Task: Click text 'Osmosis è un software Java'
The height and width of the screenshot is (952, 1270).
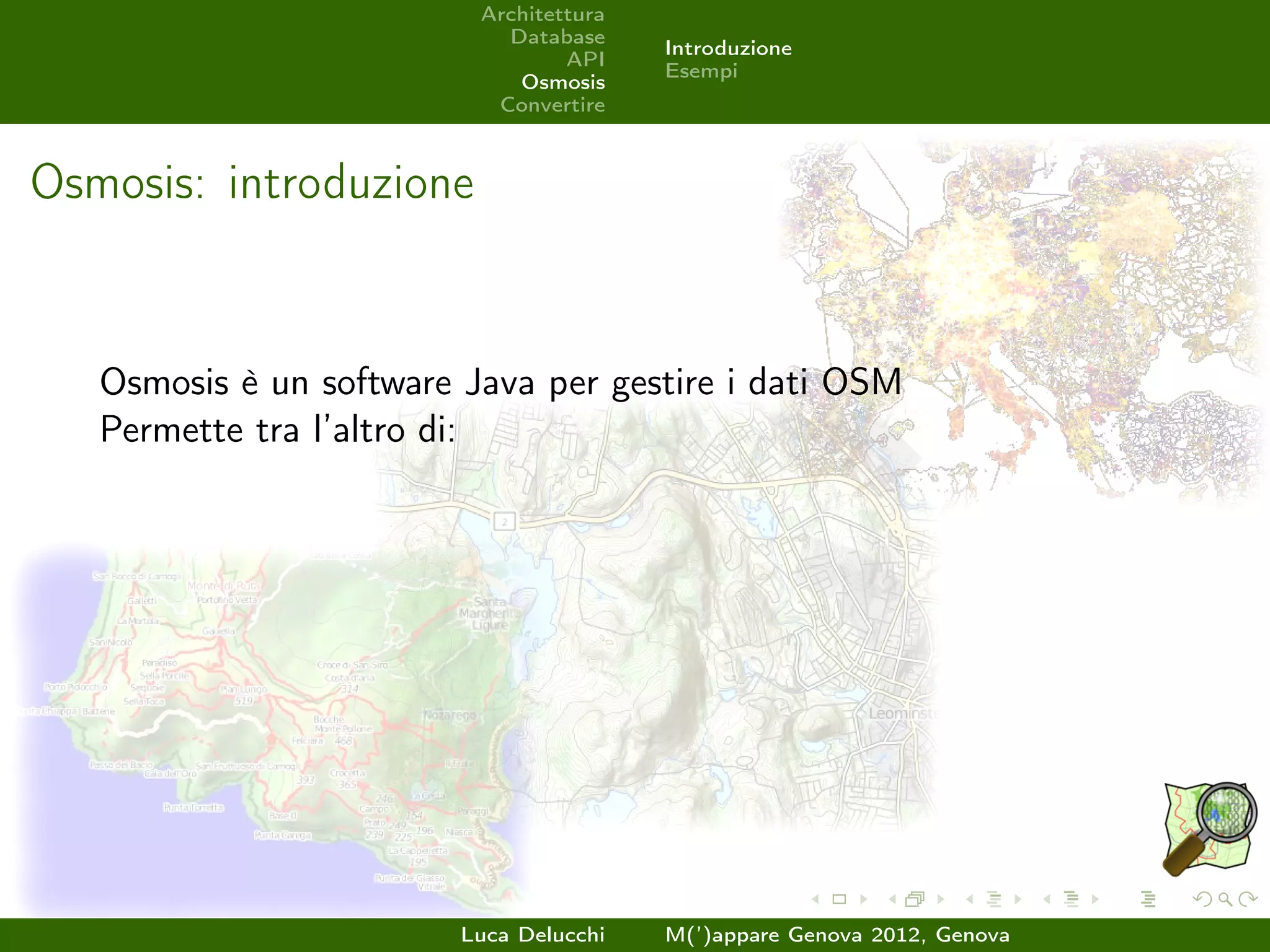Action: point(317,382)
